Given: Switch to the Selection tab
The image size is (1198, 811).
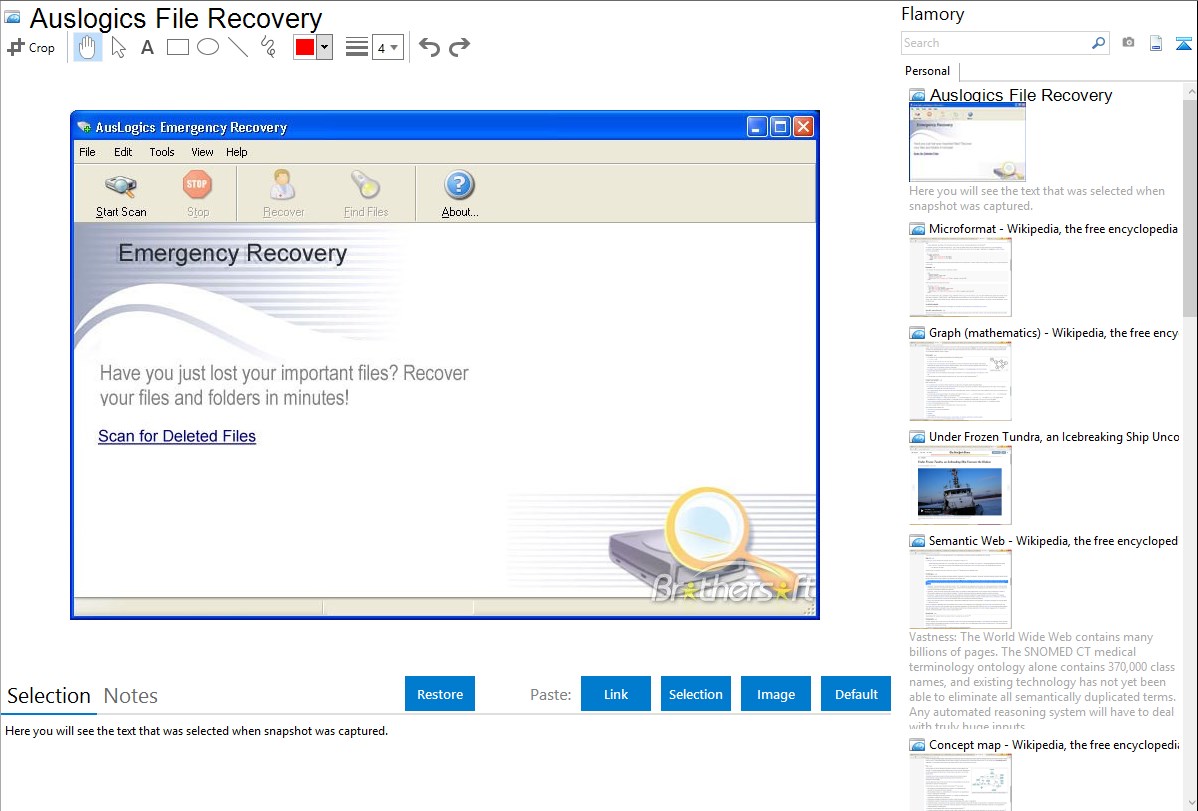Looking at the screenshot, I should (49, 696).
